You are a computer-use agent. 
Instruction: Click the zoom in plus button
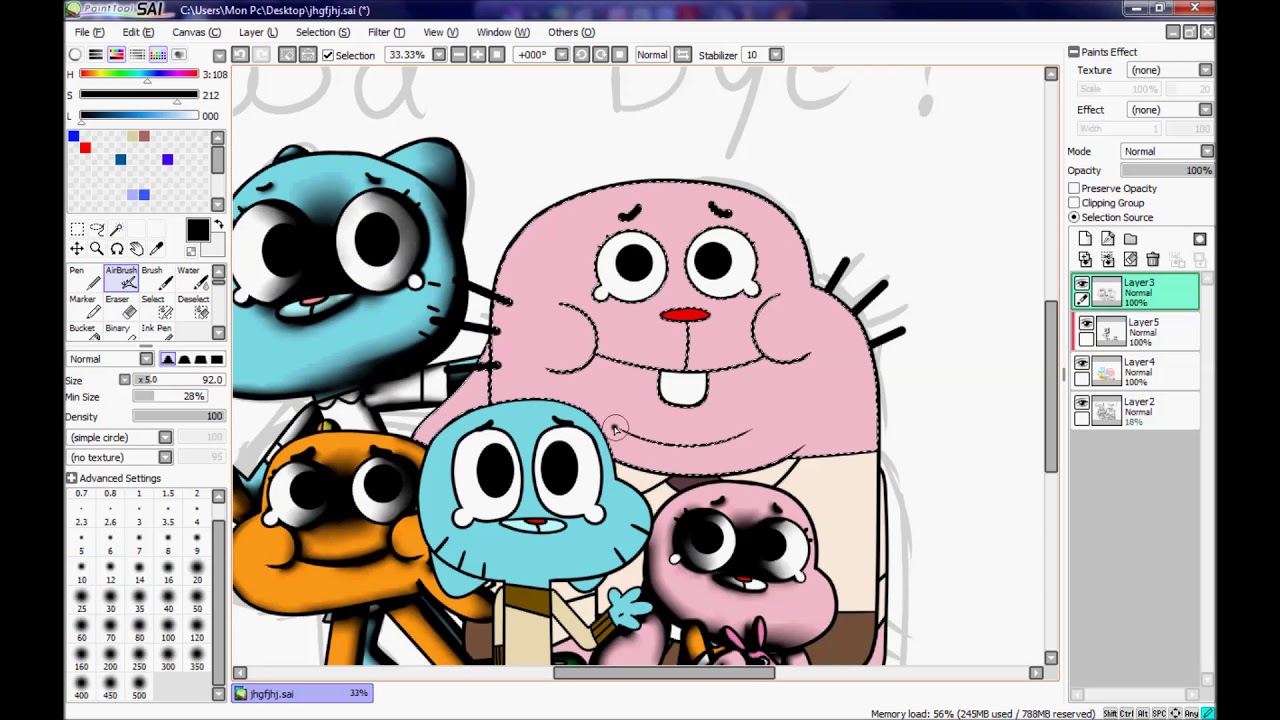click(478, 55)
